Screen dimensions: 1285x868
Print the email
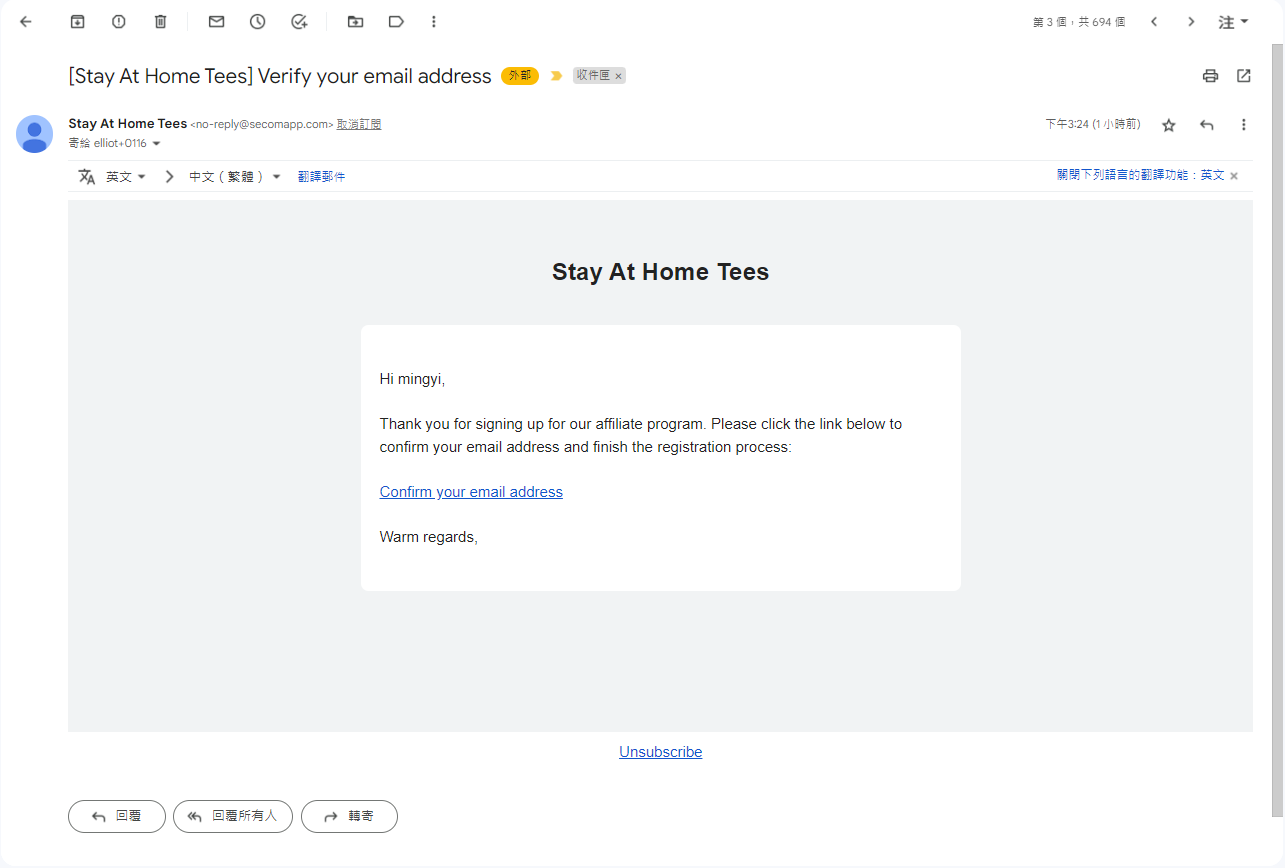pos(1210,75)
